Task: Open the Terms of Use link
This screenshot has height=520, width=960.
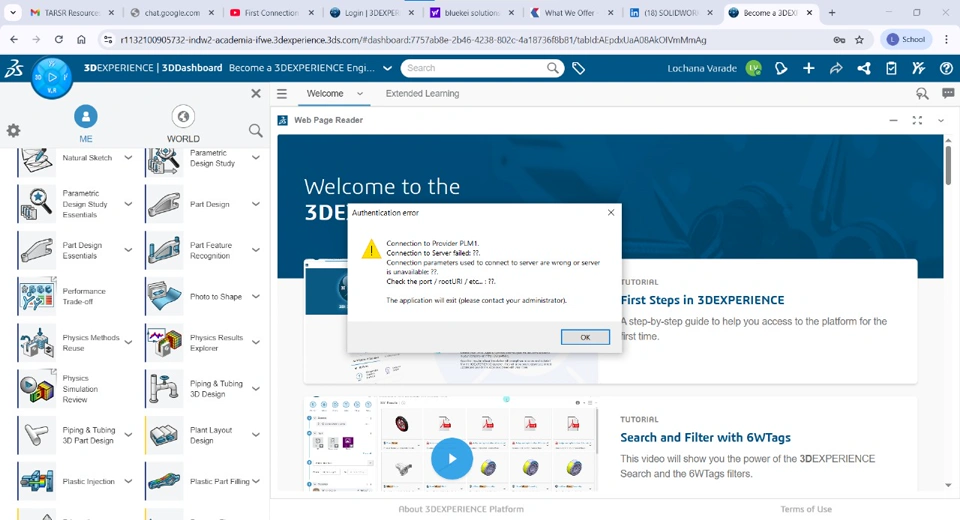Action: (806, 509)
